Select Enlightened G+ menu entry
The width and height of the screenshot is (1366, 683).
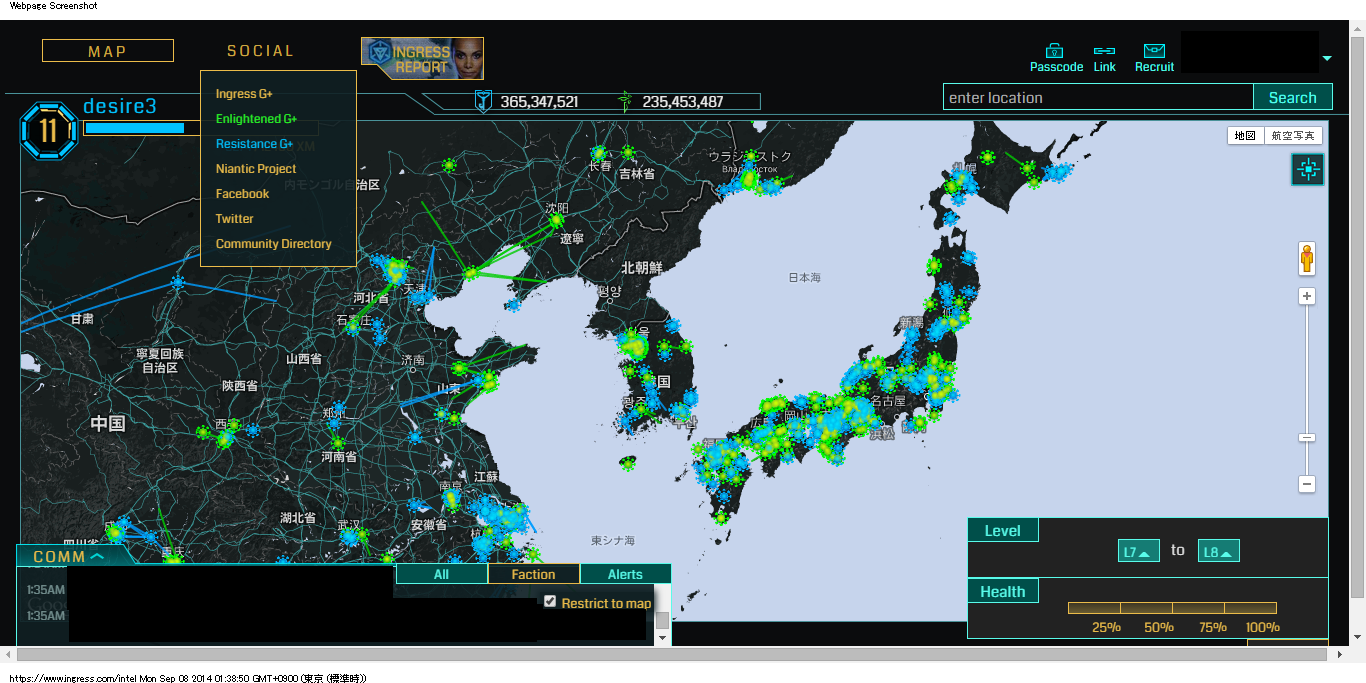click(x=256, y=119)
